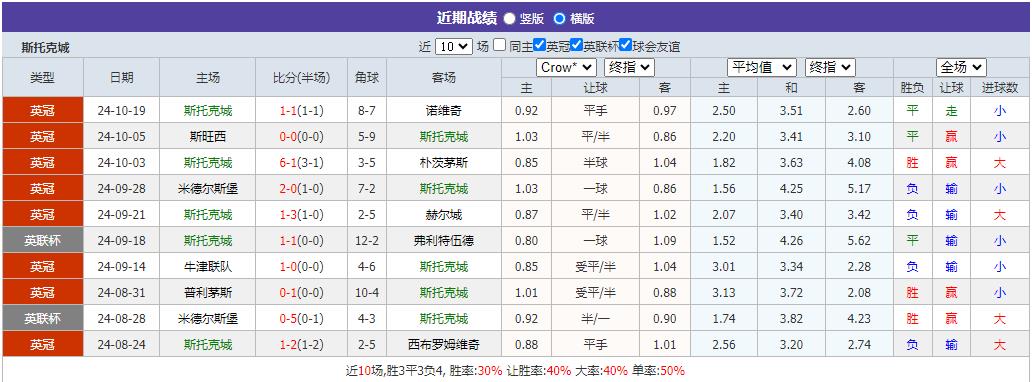The width and height of the screenshot is (1032, 382).
Task: Click the away team 诺维奇
Action: click(x=444, y=111)
